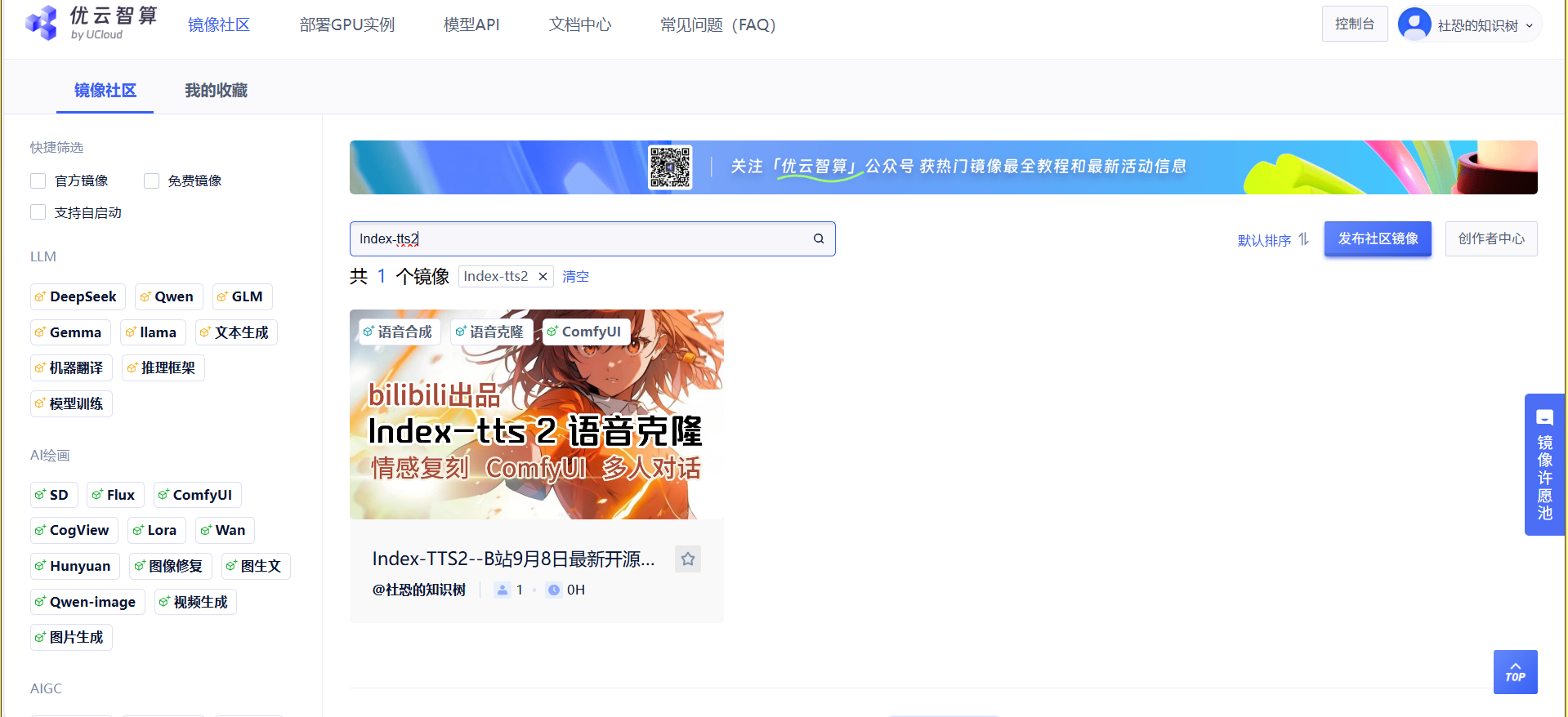
Task: Pick the 推理框架 tag
Action: 163,367
